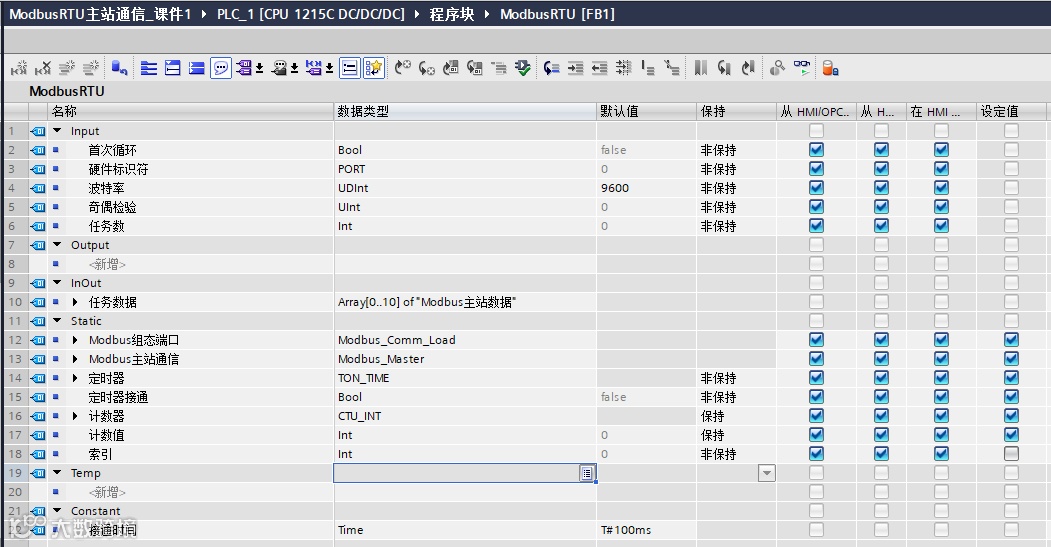Click the go to previous bookmark icon
This screenshot has width=1051, height=547.
pos(748,68)
